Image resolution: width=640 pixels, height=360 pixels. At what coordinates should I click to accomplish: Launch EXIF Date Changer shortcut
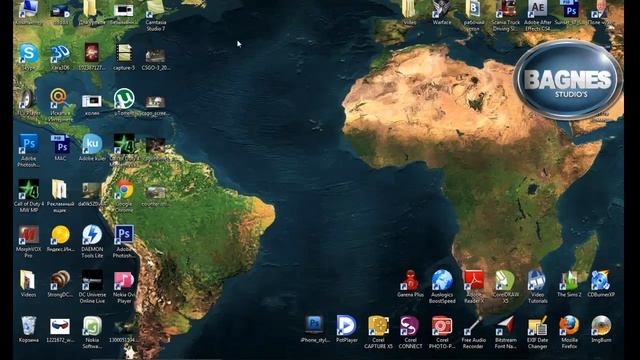coord(537,325)
